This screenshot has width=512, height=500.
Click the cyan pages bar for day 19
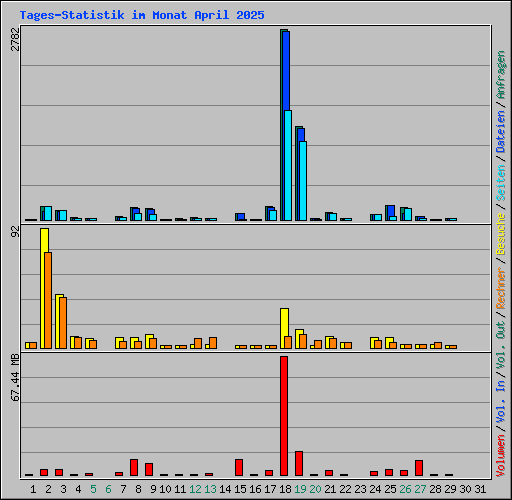click(x=303, y=181)
